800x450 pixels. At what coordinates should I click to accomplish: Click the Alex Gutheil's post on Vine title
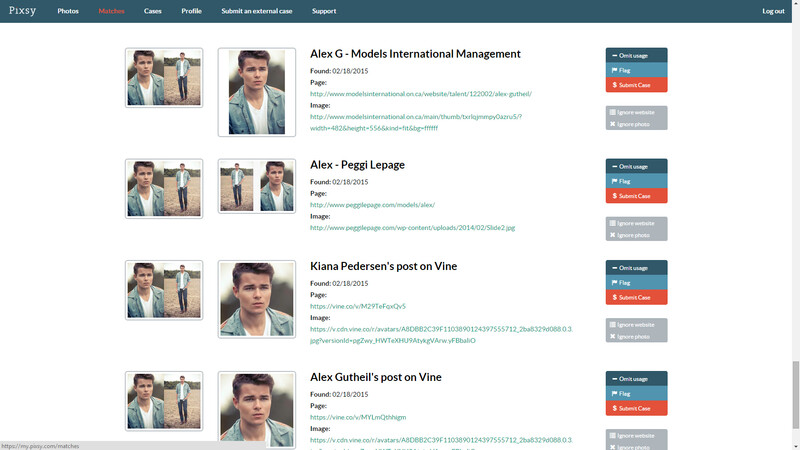[x=376, y=377]
